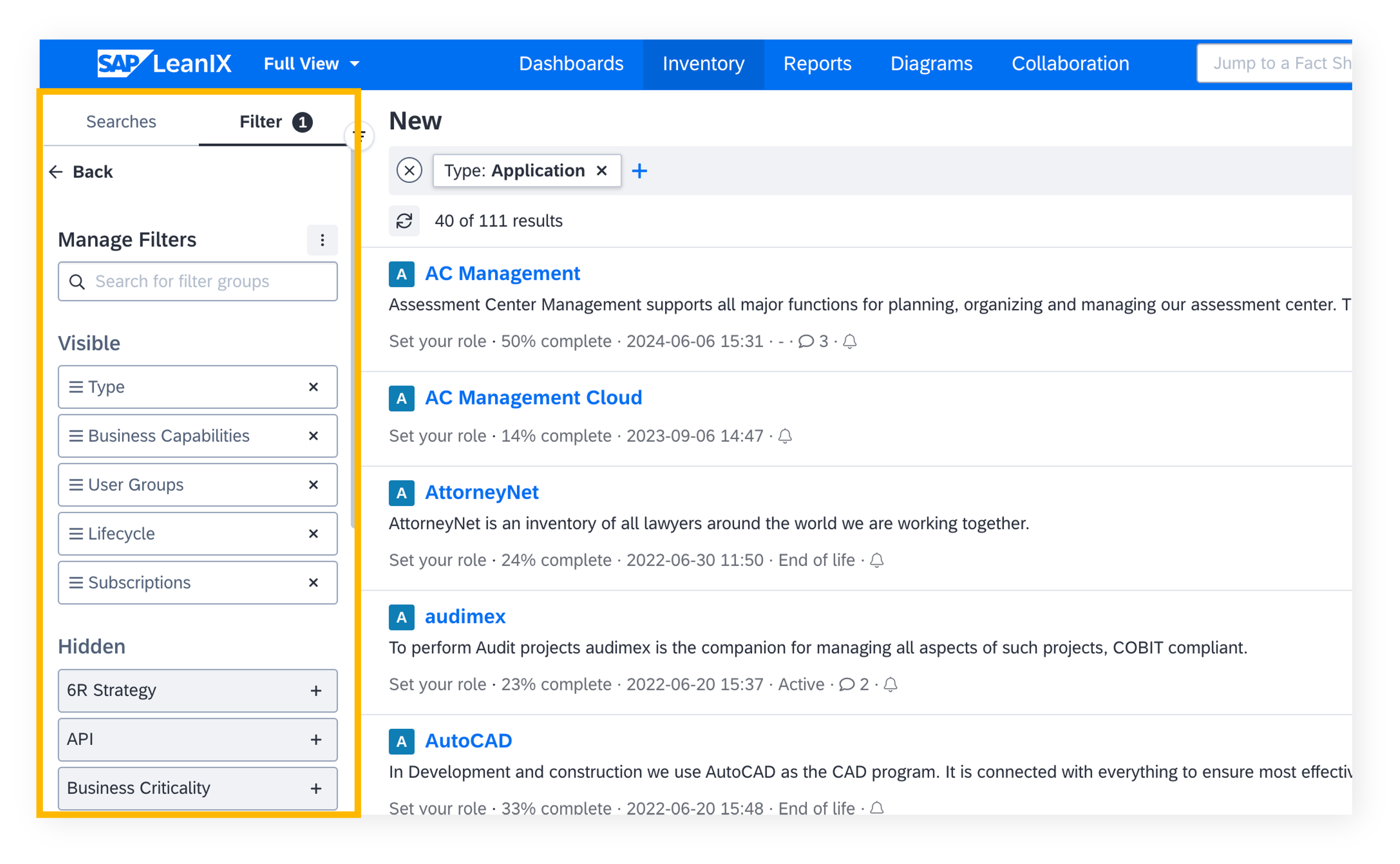Click the Subscriptions drag handle icon
Viewport: 1400px width, 864px height.
click(x=76, y=583)
